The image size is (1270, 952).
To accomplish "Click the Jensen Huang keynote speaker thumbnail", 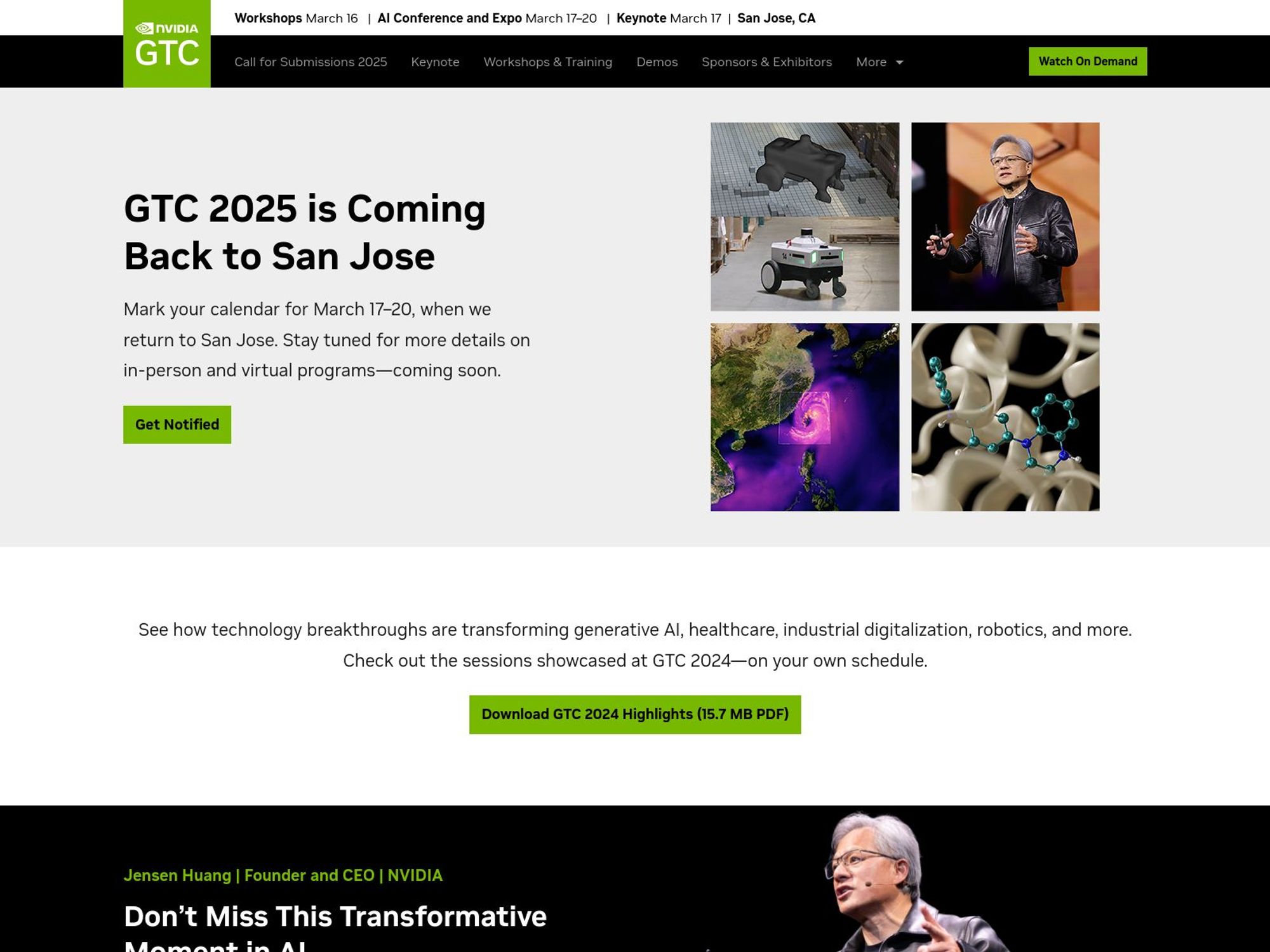I will tap(1004, 216).
